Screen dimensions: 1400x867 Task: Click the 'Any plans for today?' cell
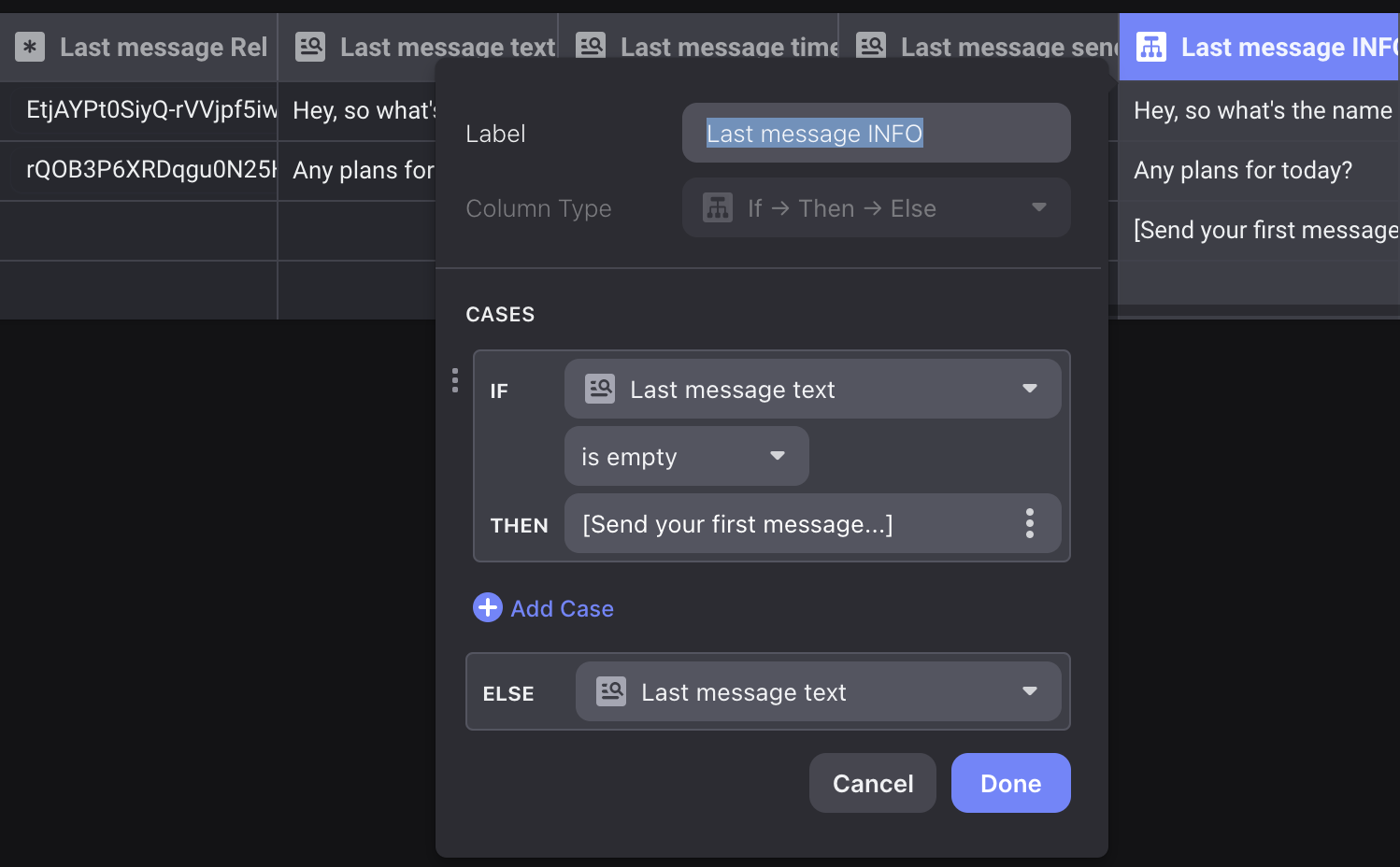[x=1259, y=170]
